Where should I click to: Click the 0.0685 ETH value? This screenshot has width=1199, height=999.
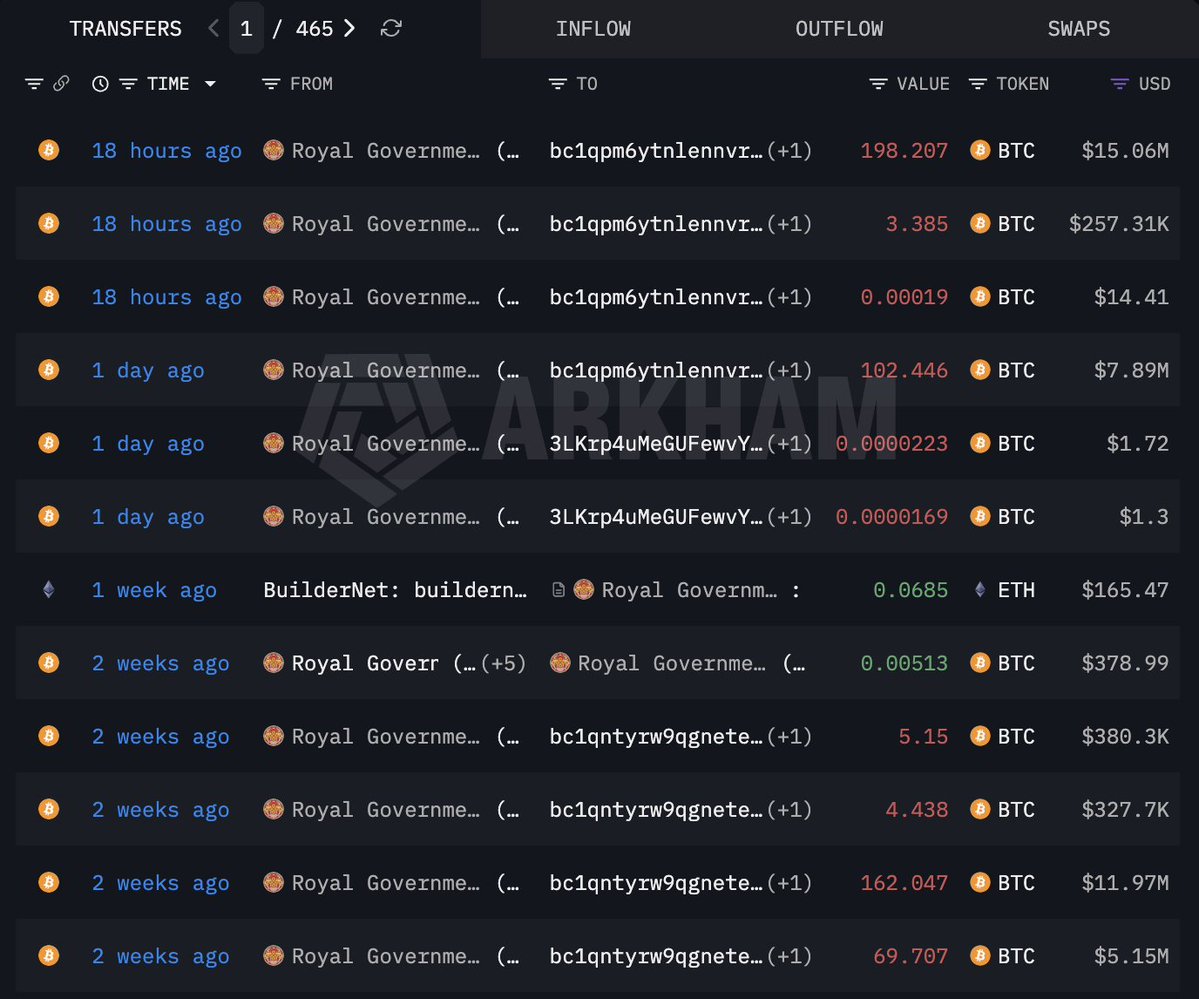tap(910, 590)
